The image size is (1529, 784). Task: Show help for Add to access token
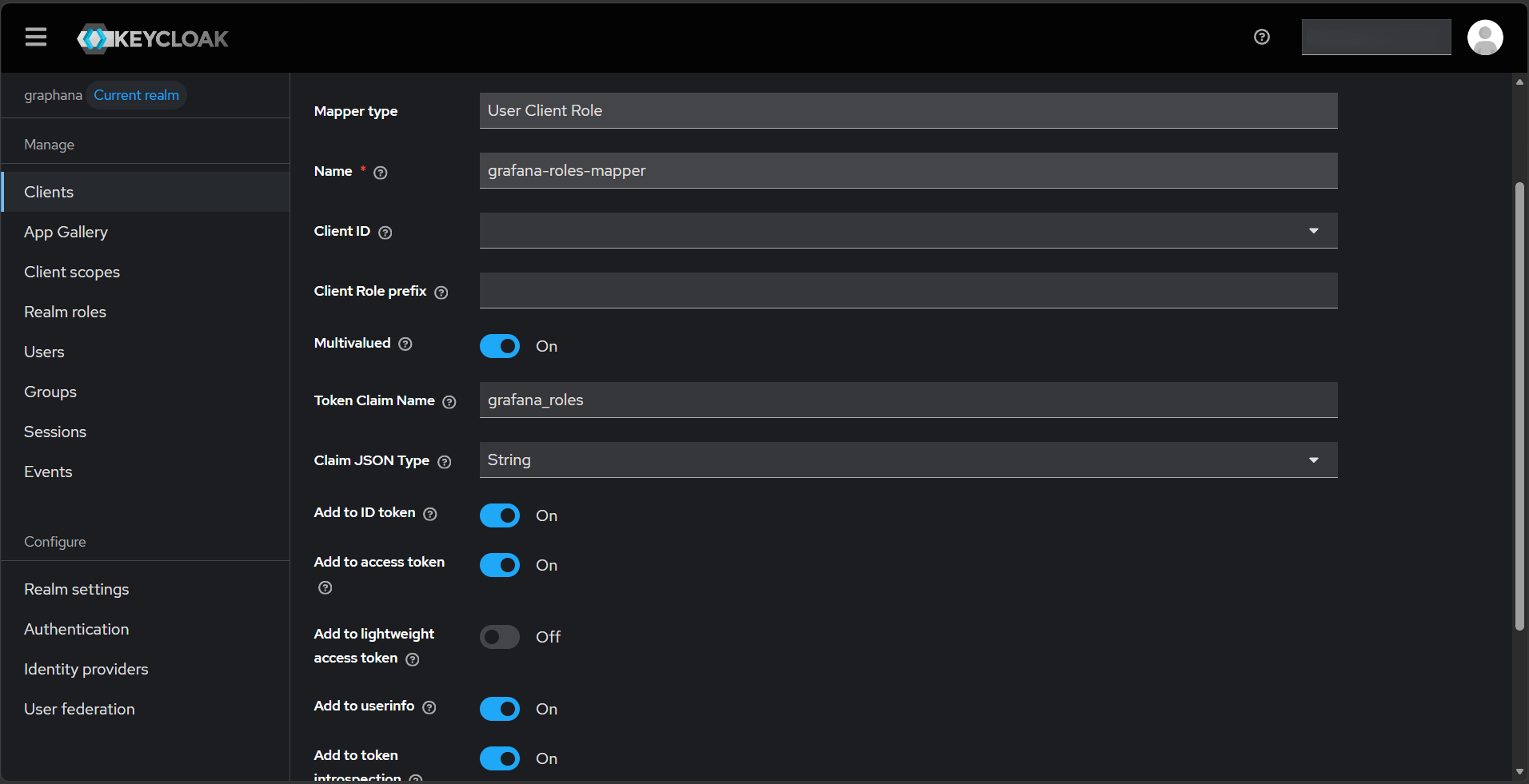point(325,587)
